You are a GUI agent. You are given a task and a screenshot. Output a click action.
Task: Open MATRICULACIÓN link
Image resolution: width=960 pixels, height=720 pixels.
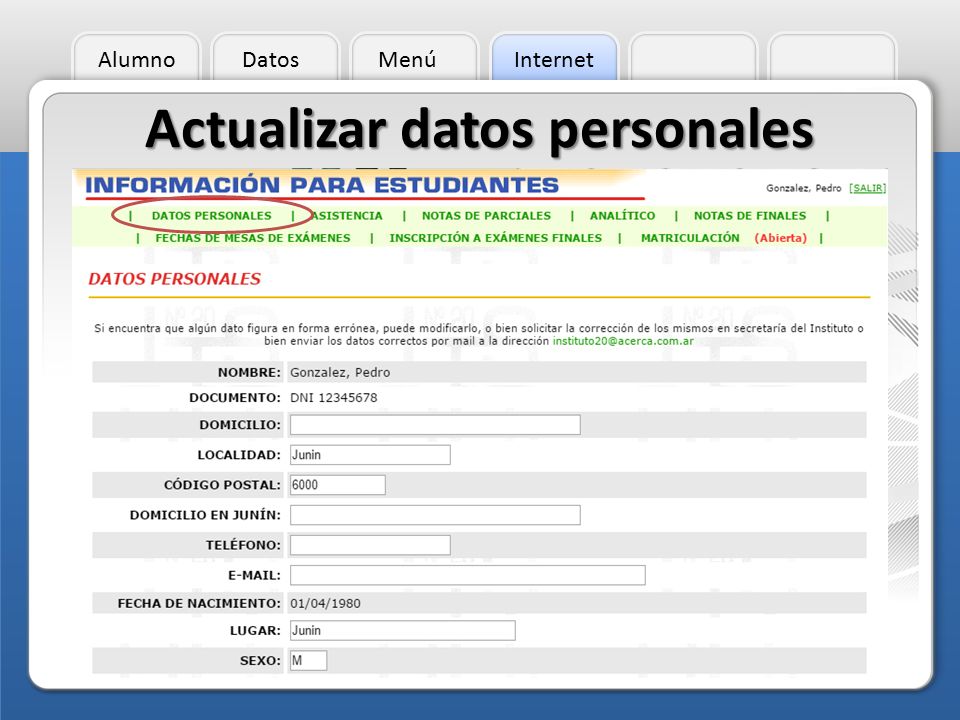[x=690, y=238]
